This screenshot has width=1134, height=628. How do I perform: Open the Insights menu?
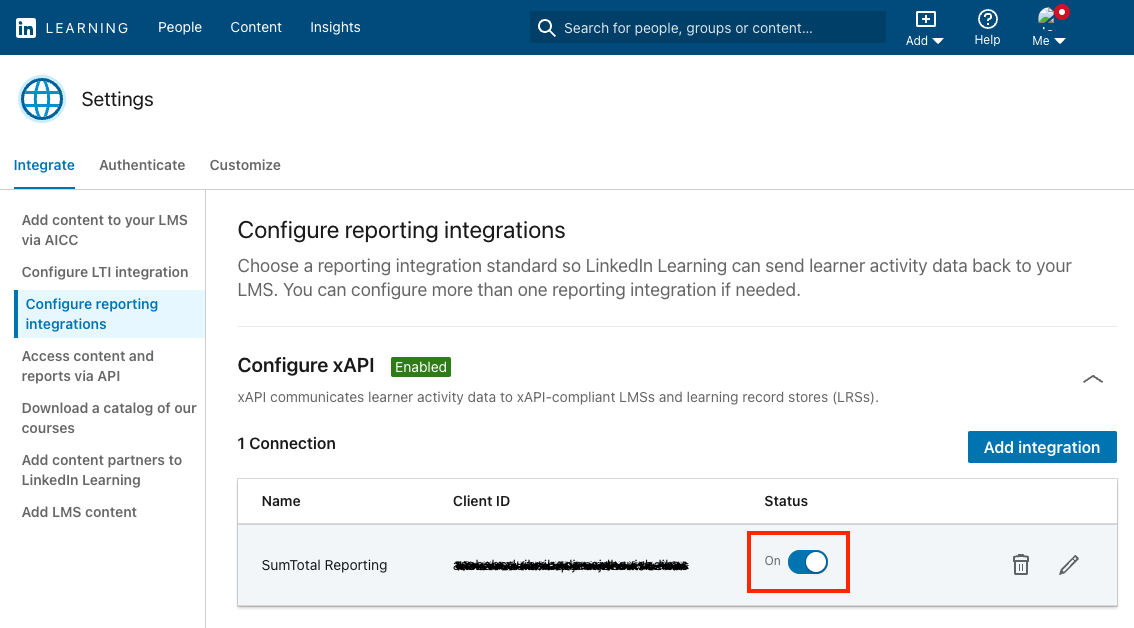click(x=335, y=27)
